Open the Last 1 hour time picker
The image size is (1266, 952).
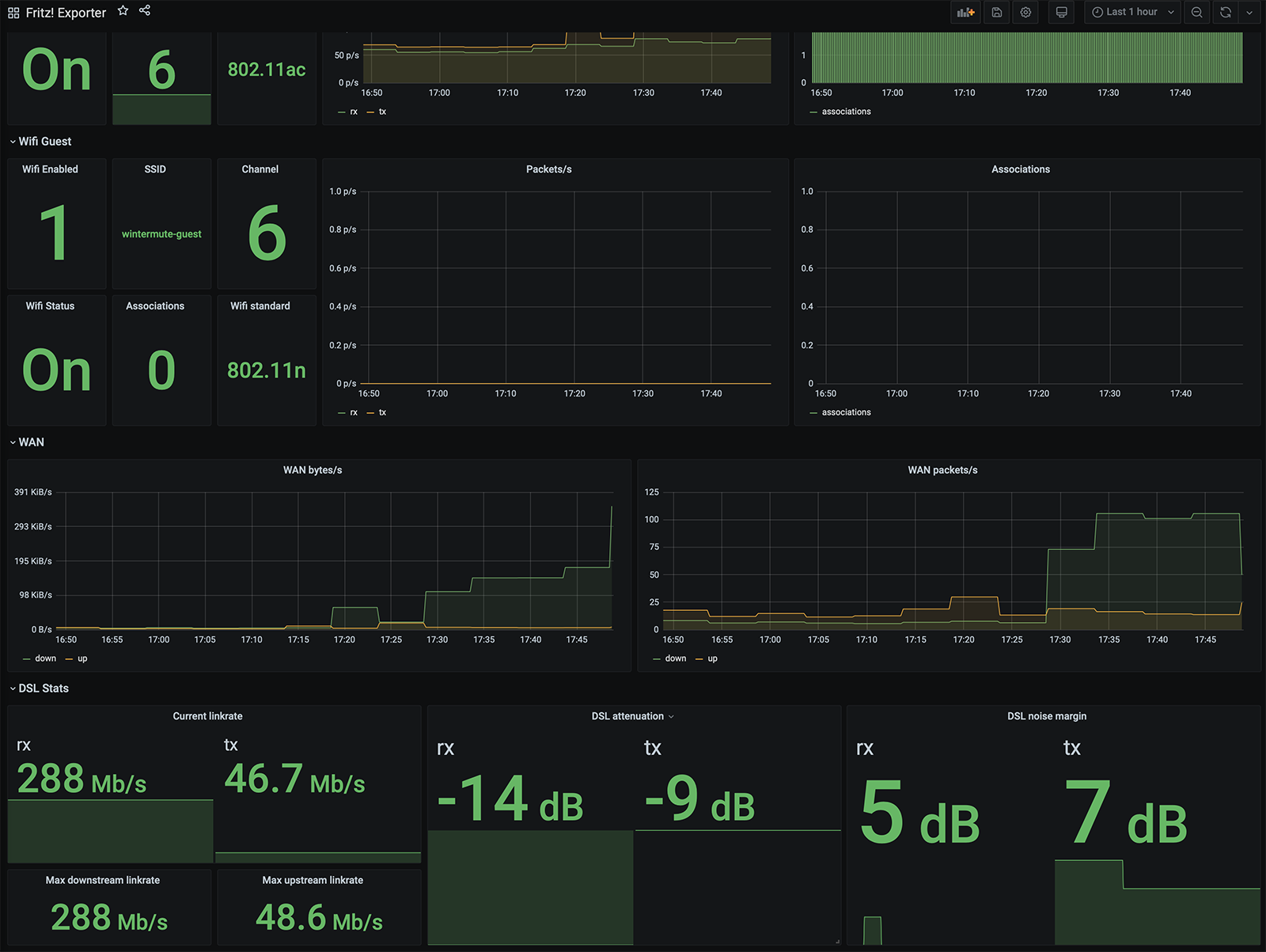(x=1132, y=13)
